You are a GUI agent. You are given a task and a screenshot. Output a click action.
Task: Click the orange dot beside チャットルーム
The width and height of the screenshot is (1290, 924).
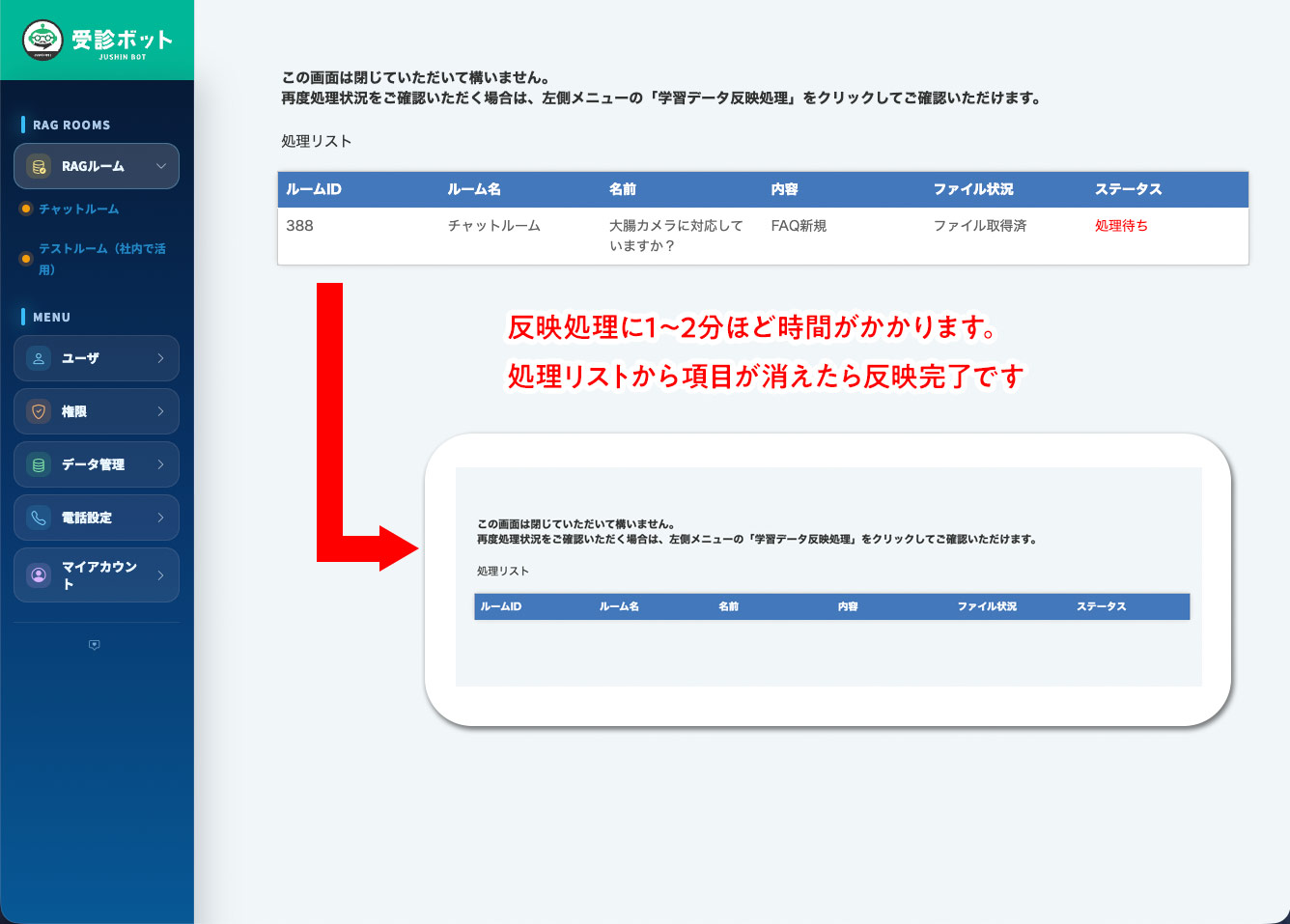click(26, 209)
